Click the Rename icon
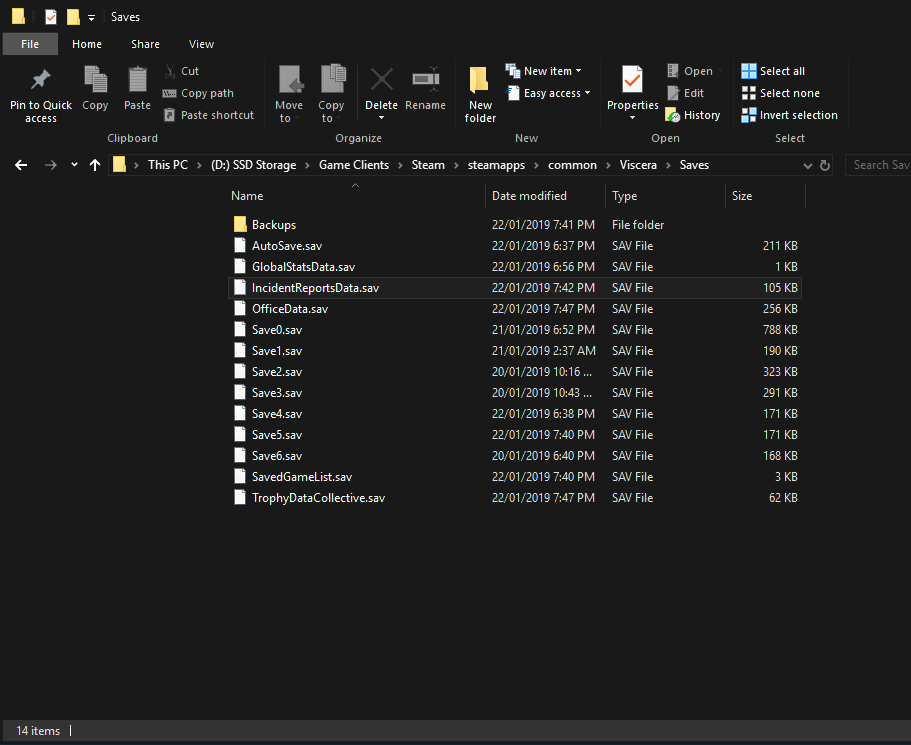The image size is (911, 745). pos(426,80)
